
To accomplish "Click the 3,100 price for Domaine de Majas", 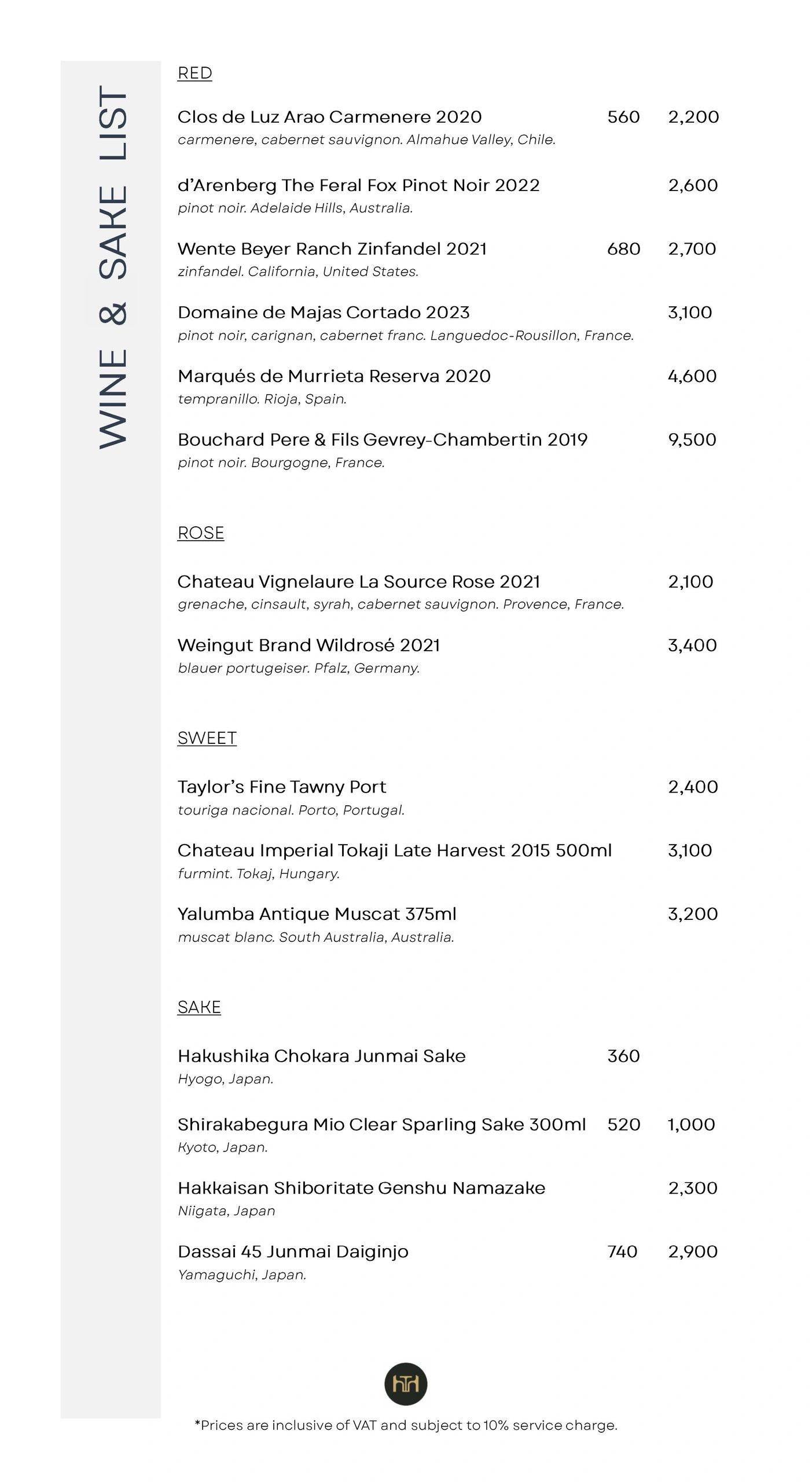I will 689,313.
